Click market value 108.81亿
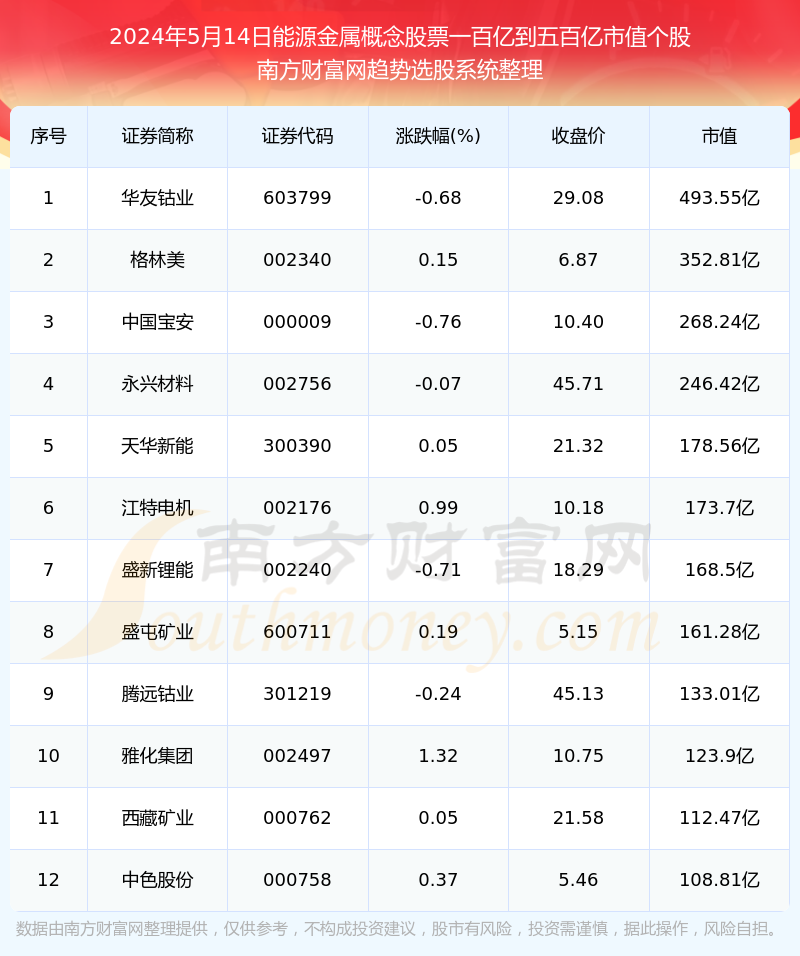 720,880
